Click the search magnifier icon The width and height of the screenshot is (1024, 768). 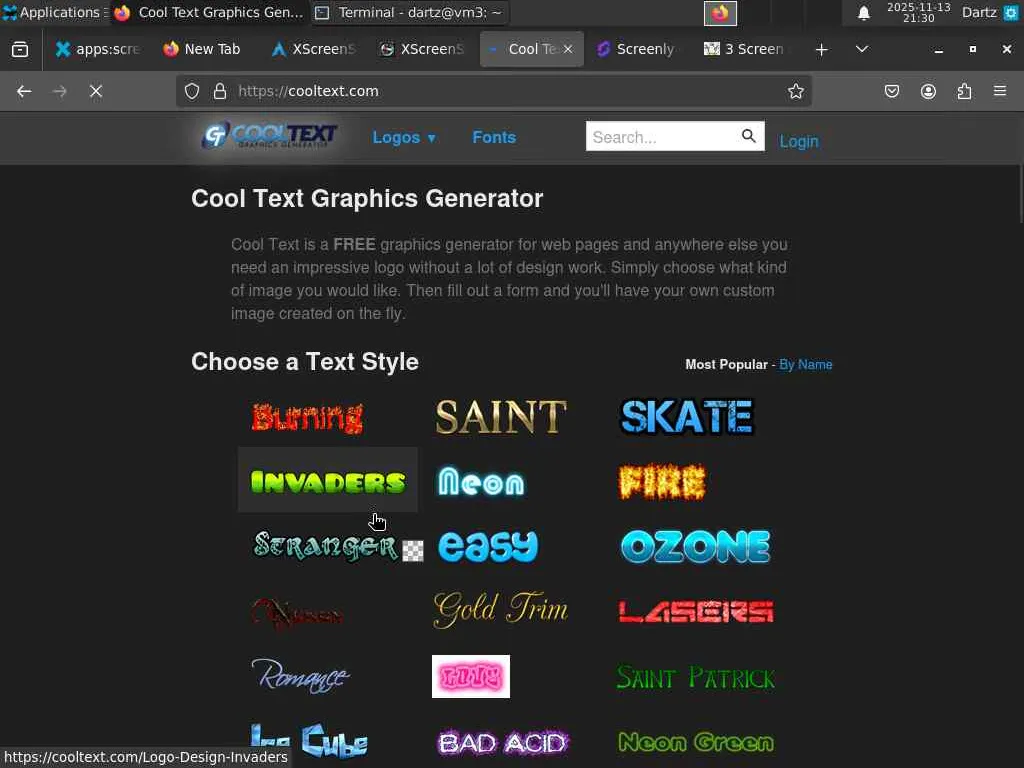748,136
